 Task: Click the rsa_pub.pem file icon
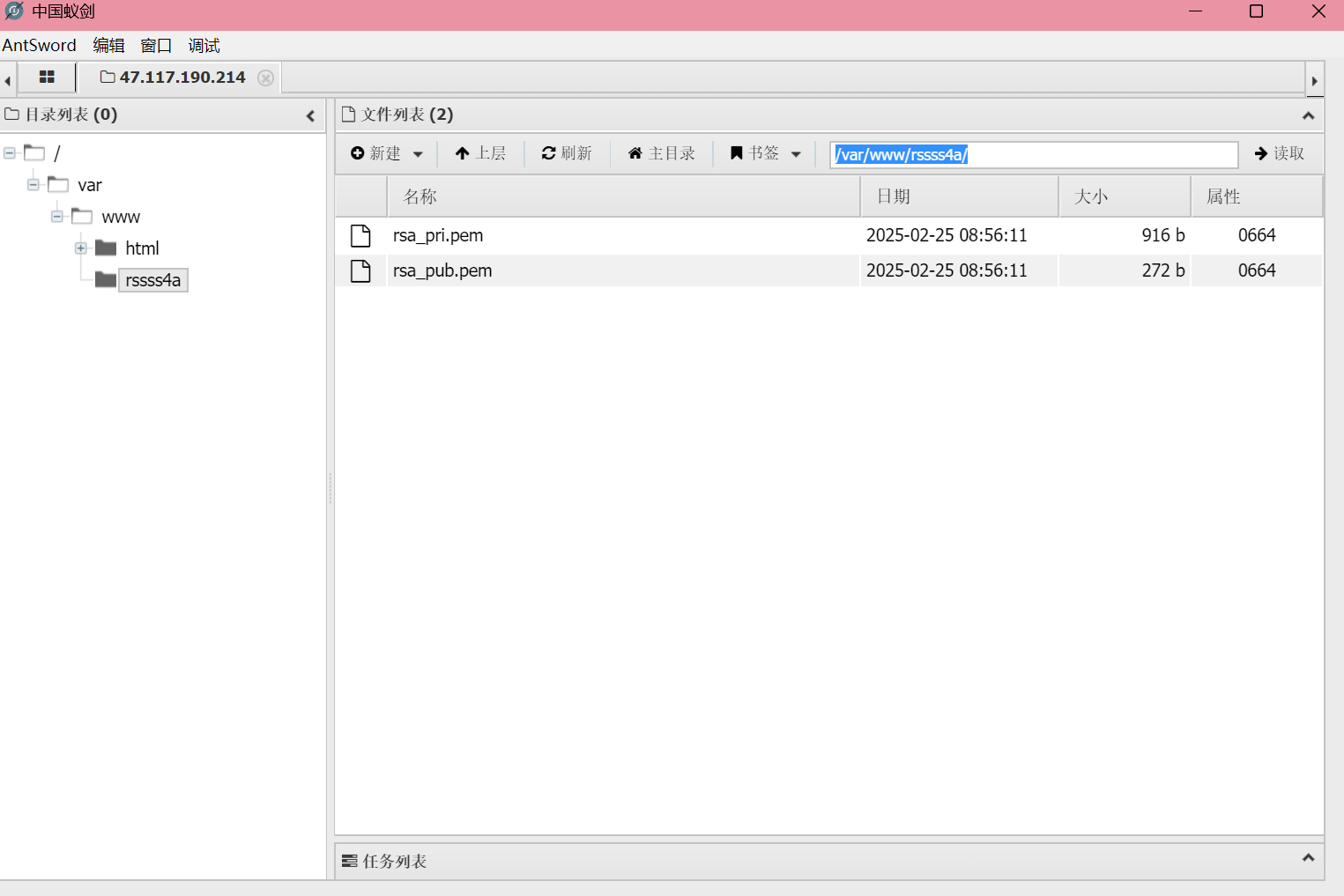tap(360, 270)
